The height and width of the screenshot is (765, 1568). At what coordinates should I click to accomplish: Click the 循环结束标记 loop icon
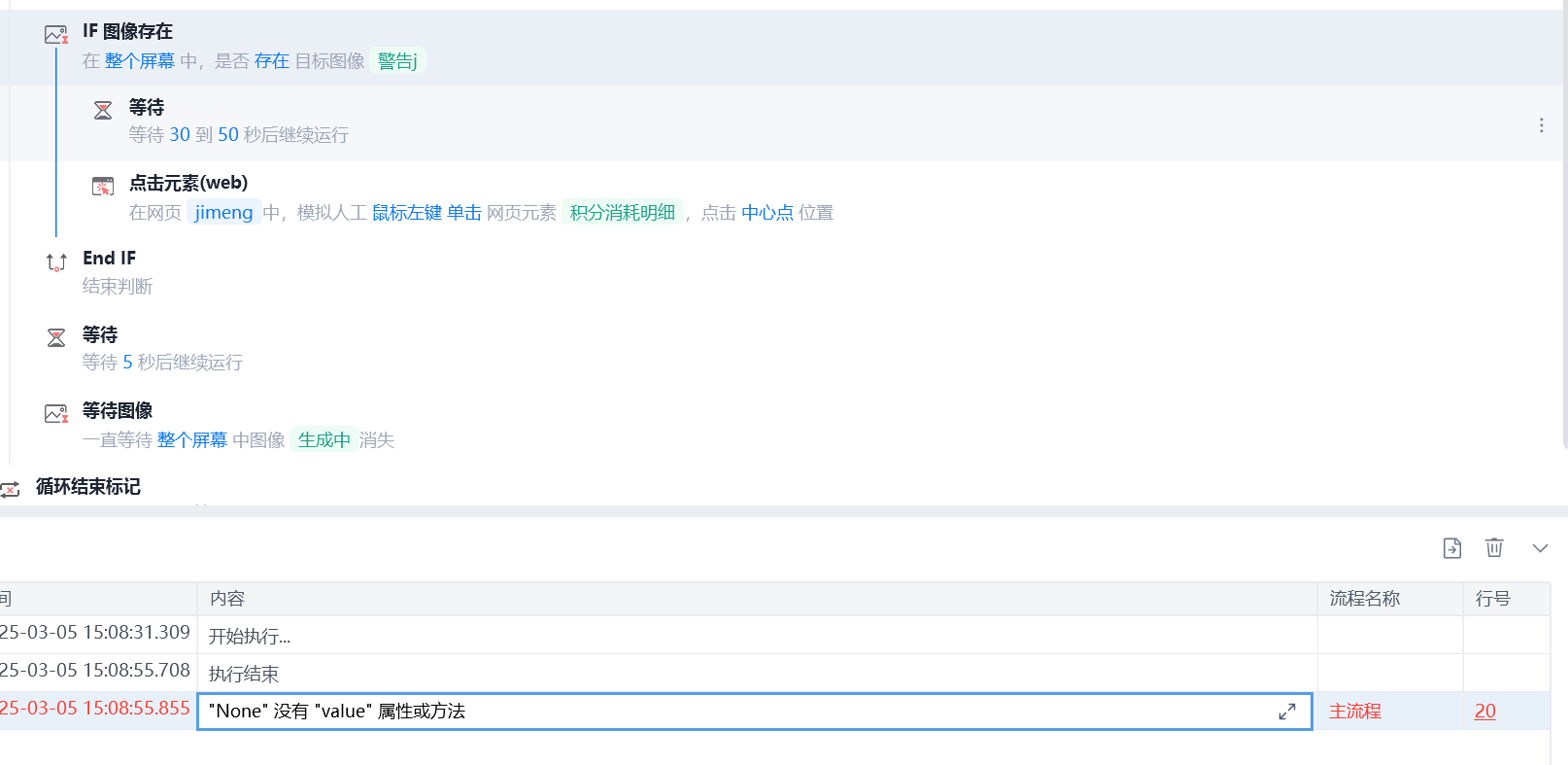click(x=11, y=489)
